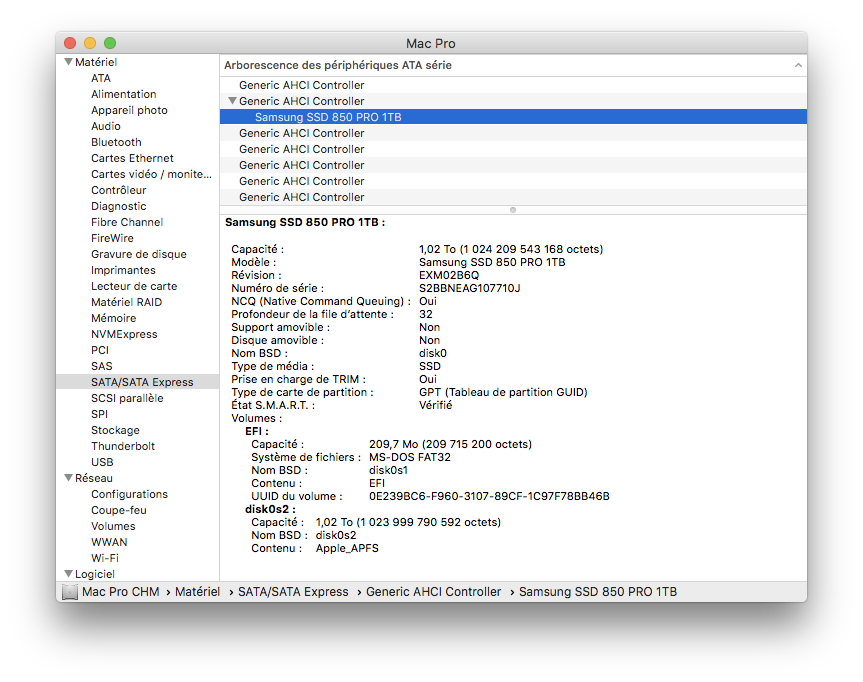This screenshot has width=863, height=682.
Task: Click the serial number S2BBNEAG107710J
Action: [469, 288]
